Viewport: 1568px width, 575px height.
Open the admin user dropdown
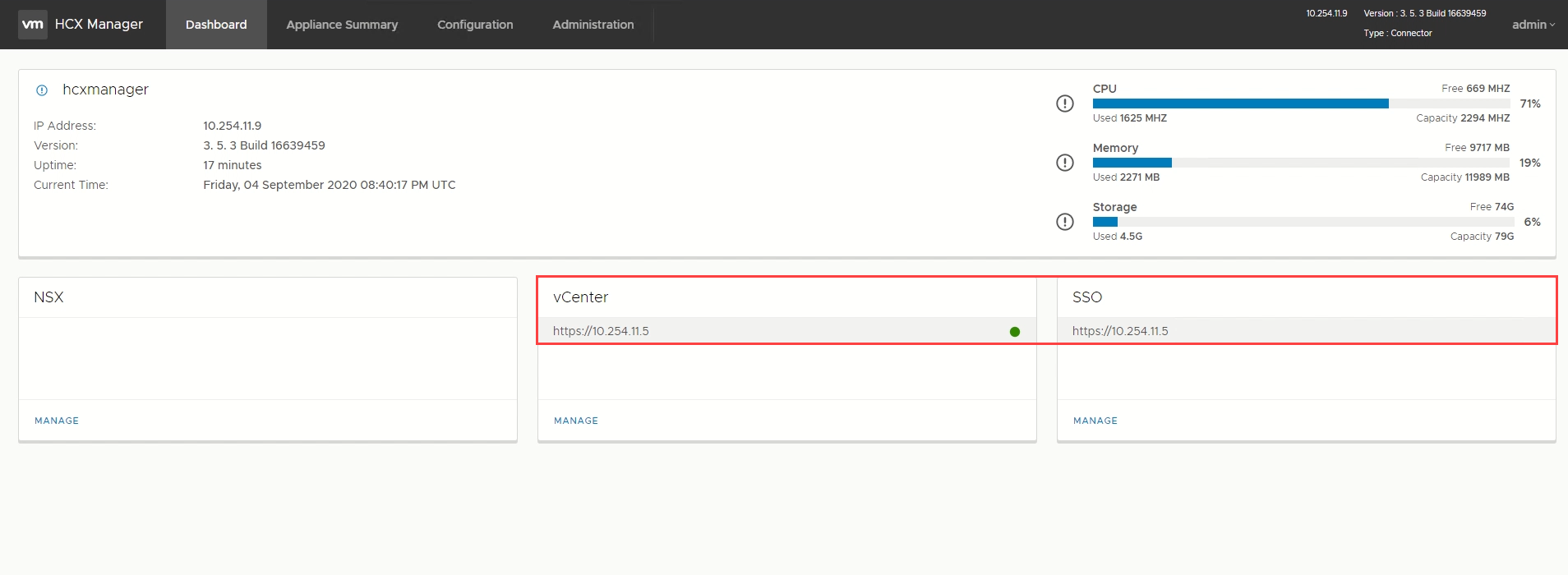click(1533, 25)
